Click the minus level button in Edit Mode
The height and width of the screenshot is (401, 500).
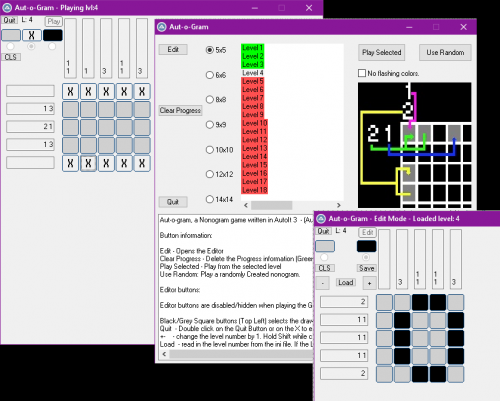(323, 283)
